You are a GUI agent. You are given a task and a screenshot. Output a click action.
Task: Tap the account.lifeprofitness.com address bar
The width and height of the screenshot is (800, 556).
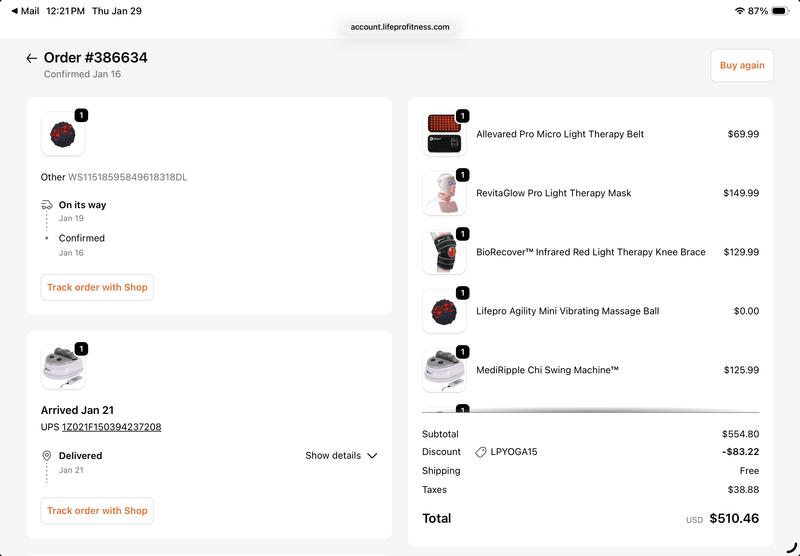400,27
